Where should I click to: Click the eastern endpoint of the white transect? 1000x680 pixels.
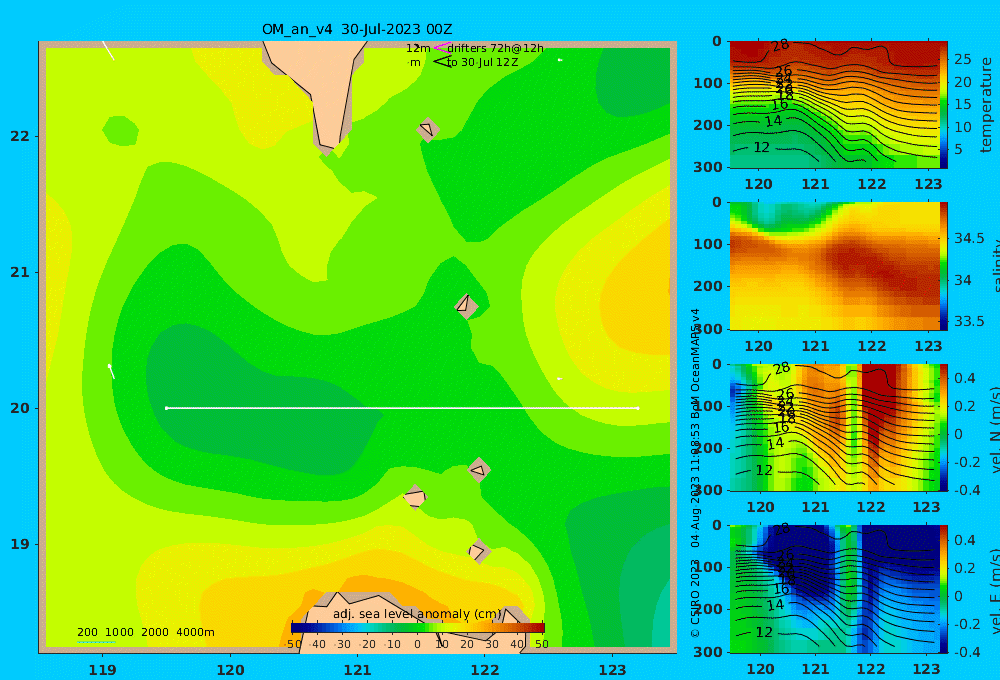[638, 408]
